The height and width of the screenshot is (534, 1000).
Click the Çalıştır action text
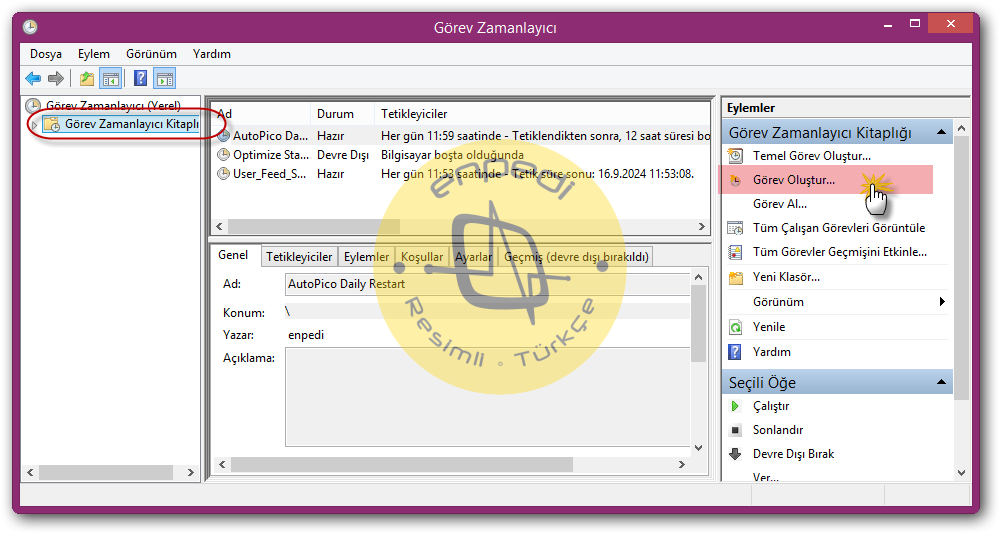pyautogui.click(x=771, y=406)
